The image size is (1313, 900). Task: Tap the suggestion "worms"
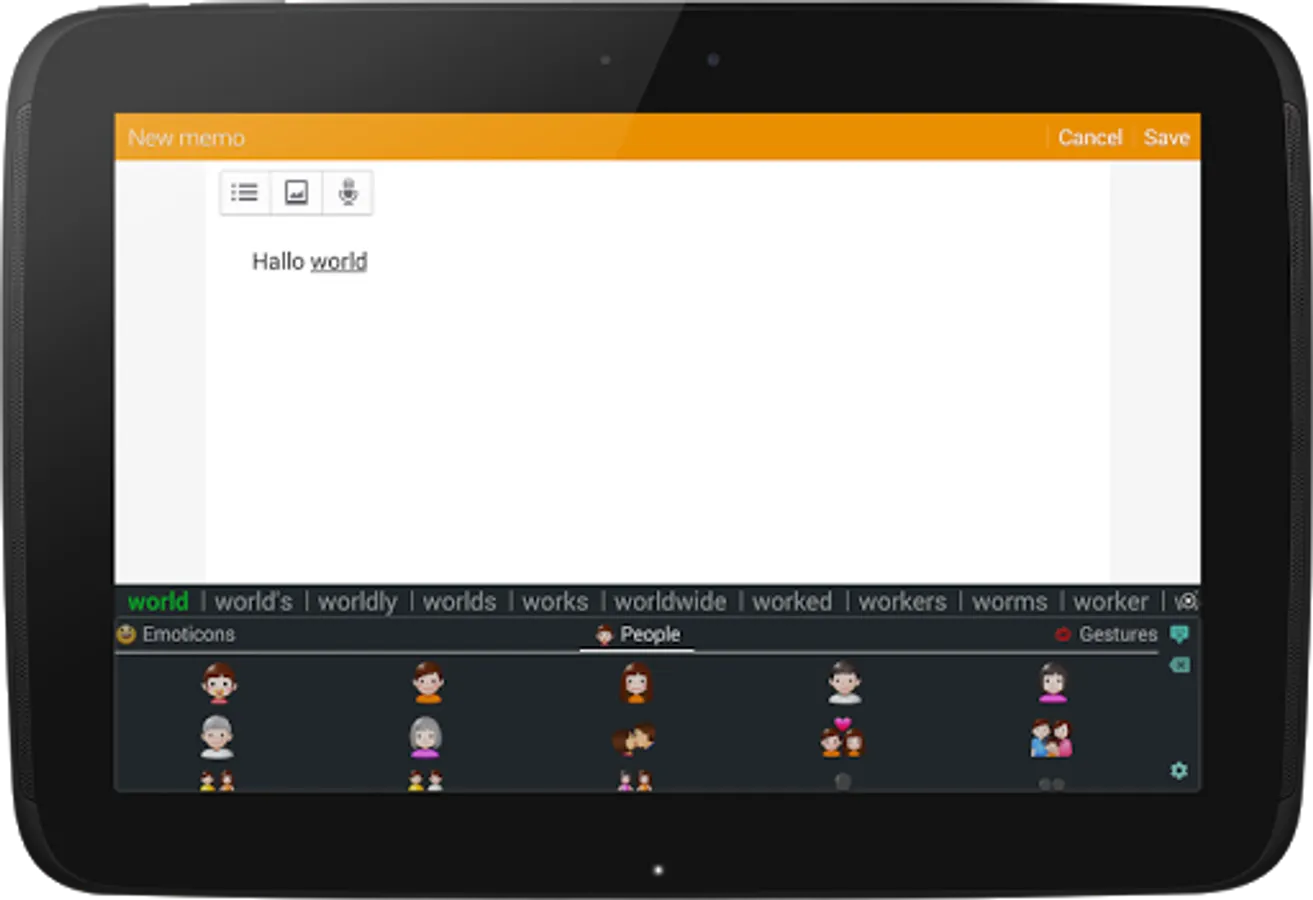1010,601
